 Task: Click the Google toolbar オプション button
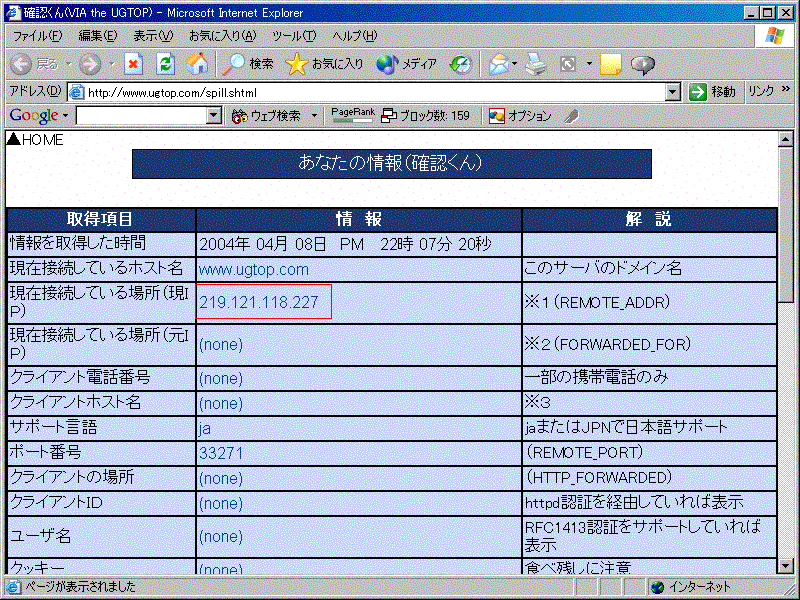520,116
